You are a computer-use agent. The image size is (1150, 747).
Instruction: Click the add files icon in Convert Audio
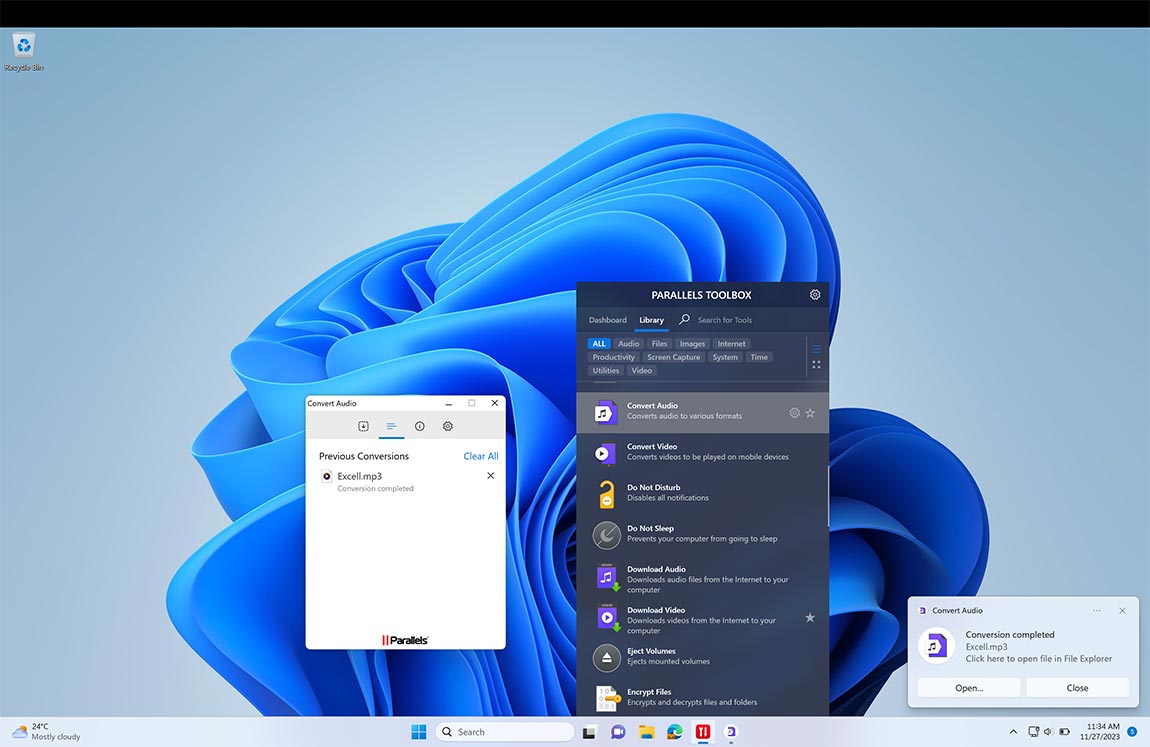tap(364, 425)
